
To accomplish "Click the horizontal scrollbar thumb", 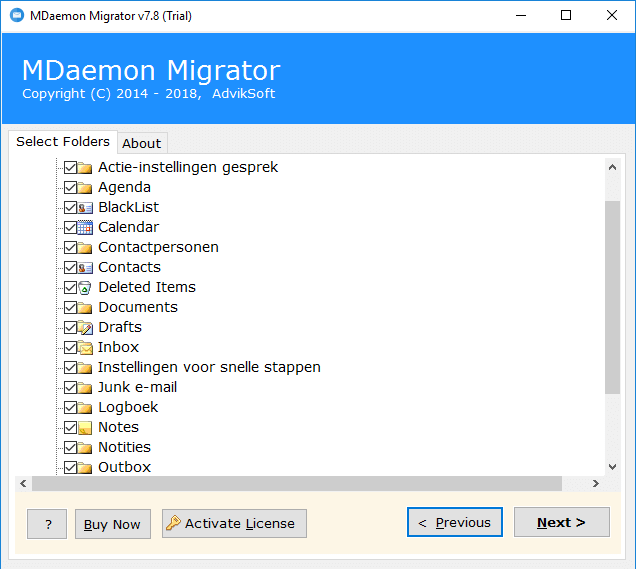I will (x=297, y=483).
